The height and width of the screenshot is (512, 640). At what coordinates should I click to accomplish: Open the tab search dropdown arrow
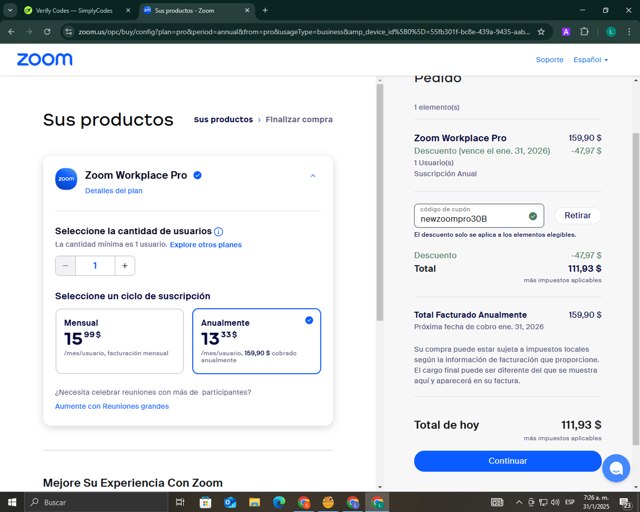10,11
